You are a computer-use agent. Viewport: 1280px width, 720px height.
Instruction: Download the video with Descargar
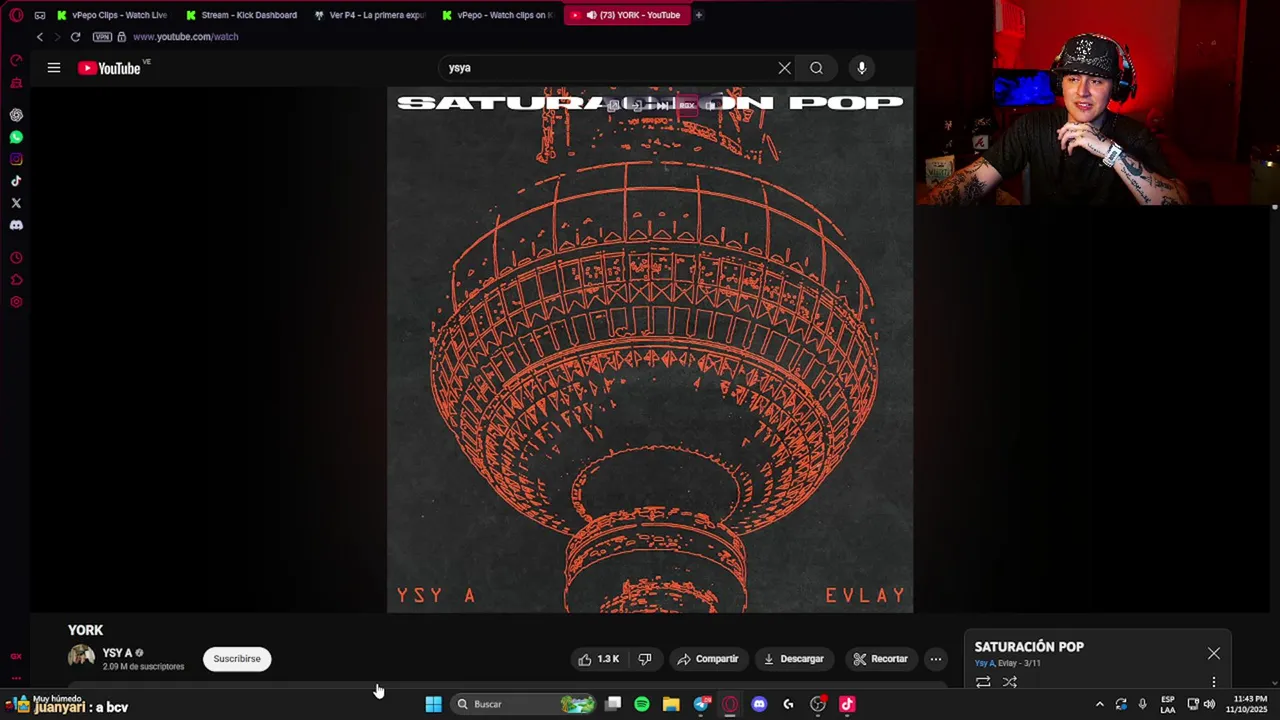coord(793,659)
